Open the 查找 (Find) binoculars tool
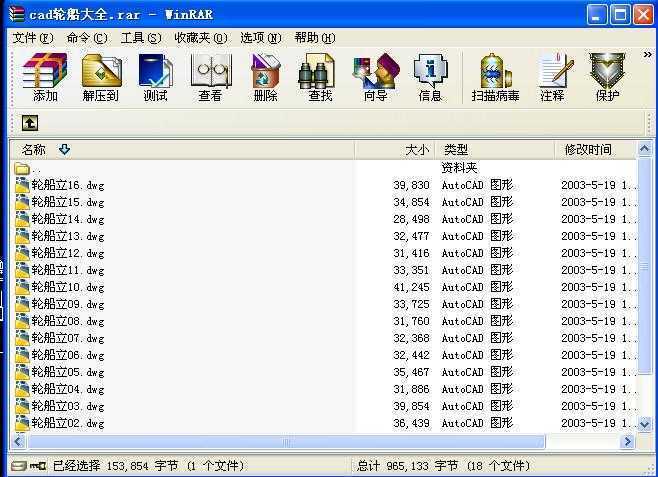The image size is (658, 477). (x=319, y=78)
